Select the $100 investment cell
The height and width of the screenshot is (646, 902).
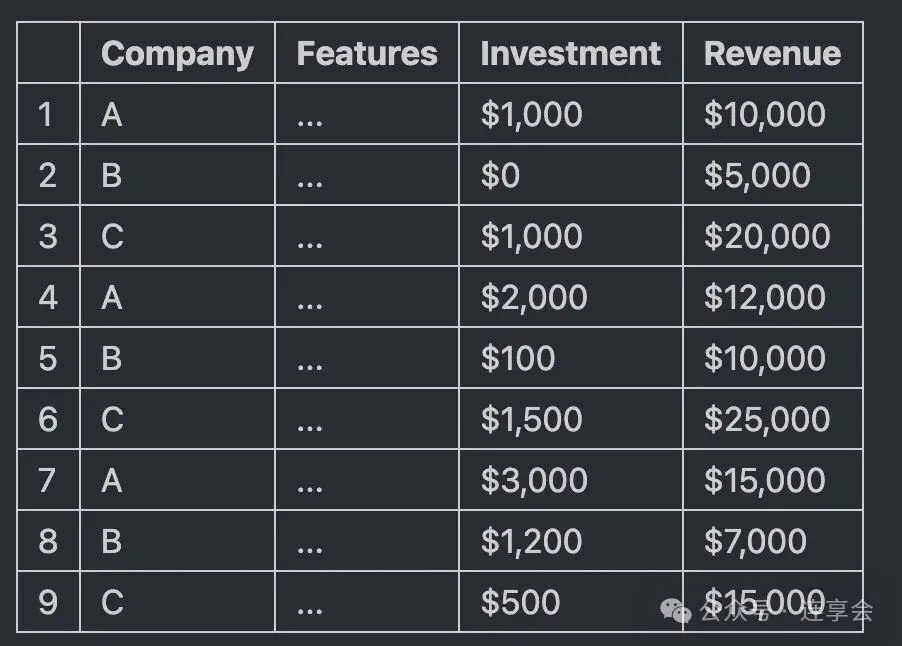click(x=571, y=358)
